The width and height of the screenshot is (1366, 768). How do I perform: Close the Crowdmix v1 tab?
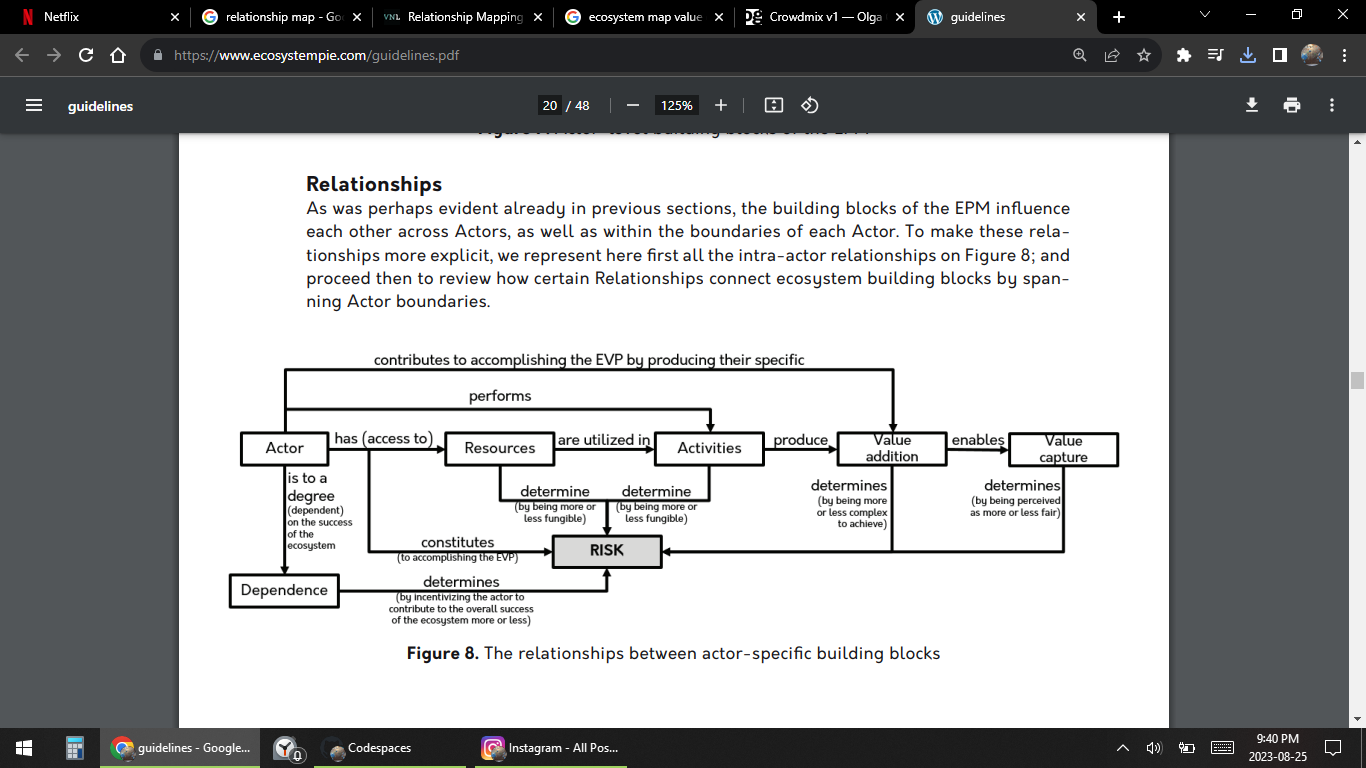point(899,17)
